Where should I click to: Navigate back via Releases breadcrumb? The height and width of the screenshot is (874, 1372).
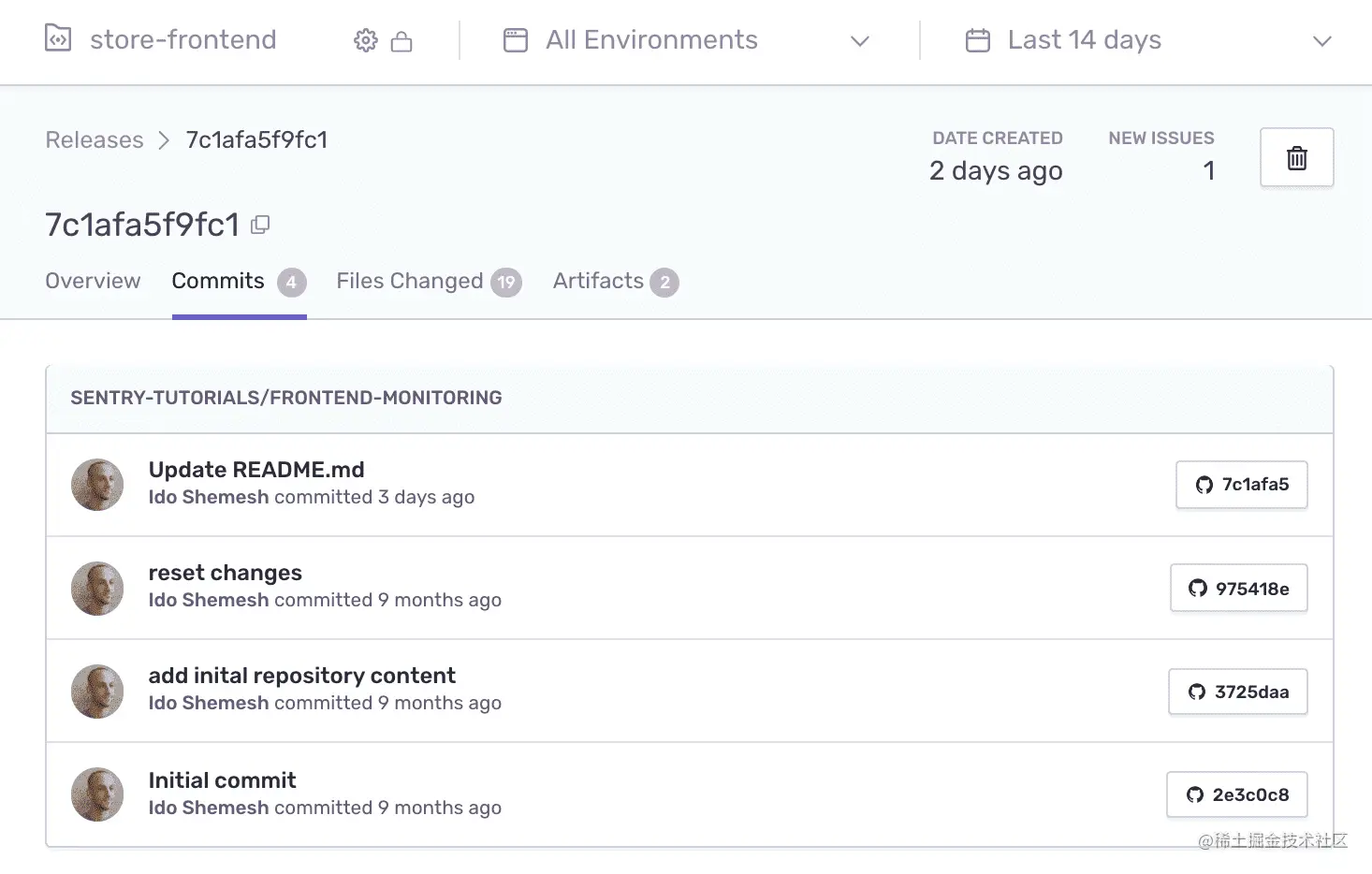click(94, 139)
